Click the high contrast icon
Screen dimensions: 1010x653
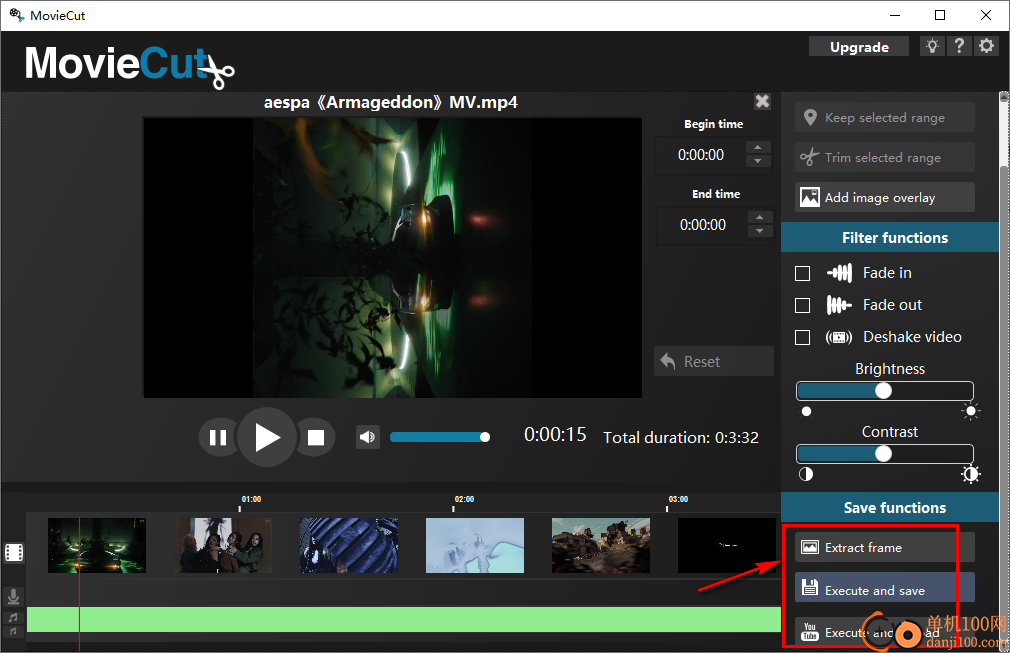[971, 475]
